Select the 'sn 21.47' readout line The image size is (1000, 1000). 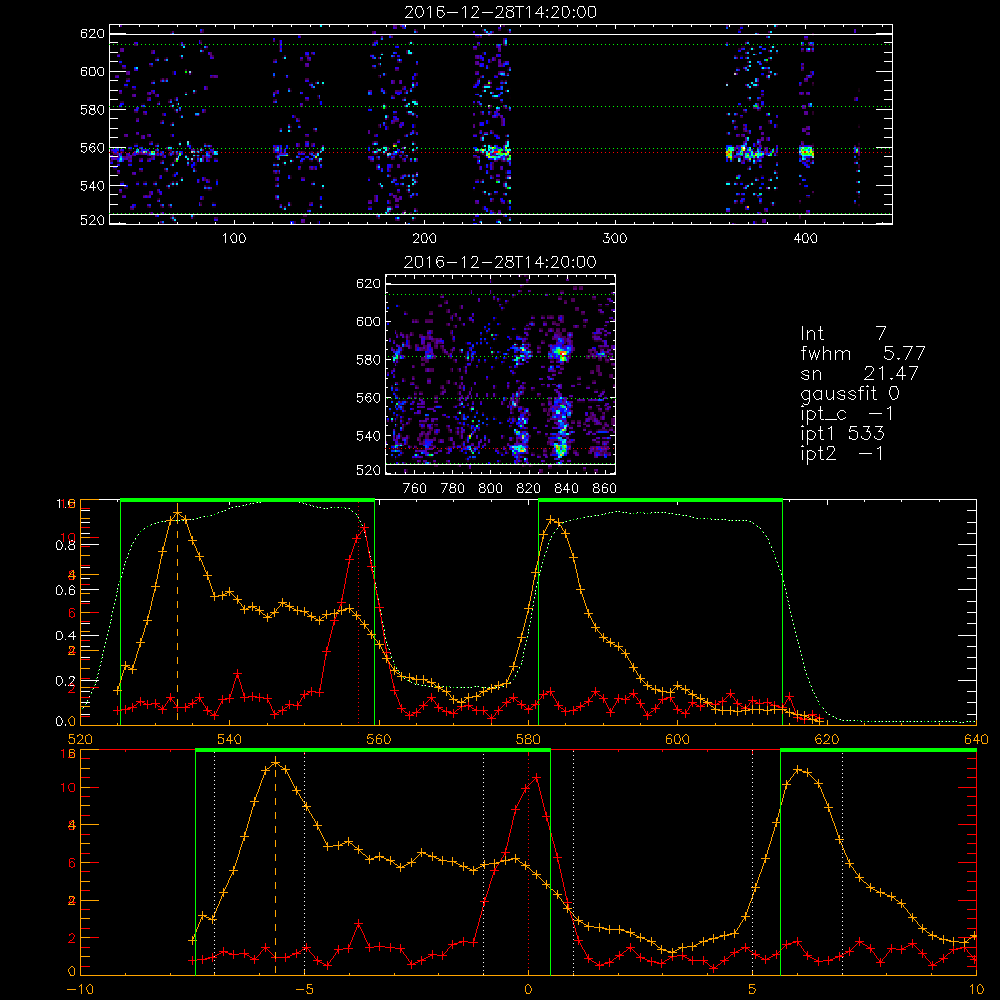click(860, 373)
